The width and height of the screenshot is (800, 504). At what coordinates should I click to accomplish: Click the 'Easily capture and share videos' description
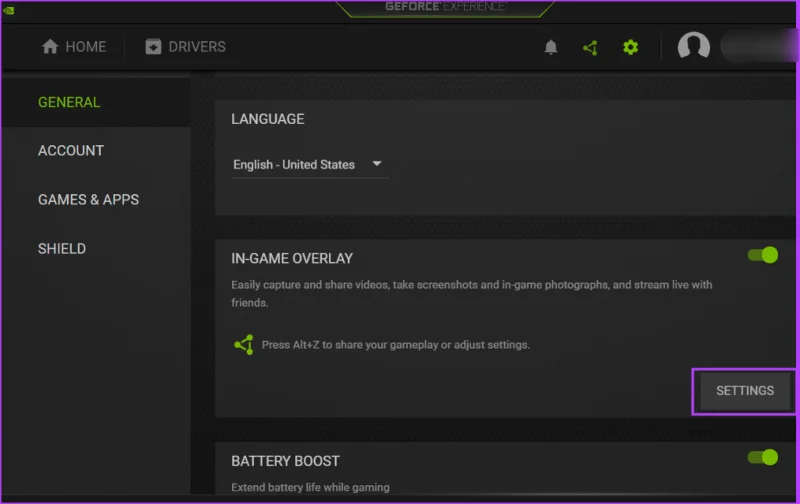[471, 293]
